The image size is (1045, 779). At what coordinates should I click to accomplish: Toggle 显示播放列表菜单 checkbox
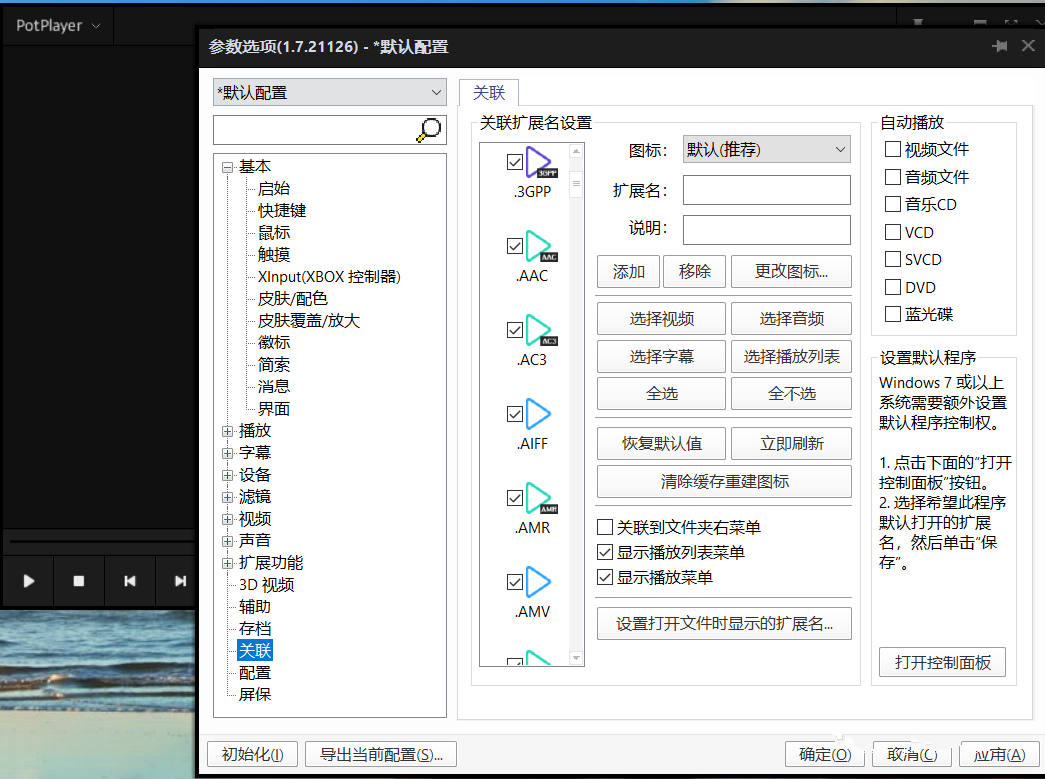(604, 552)
